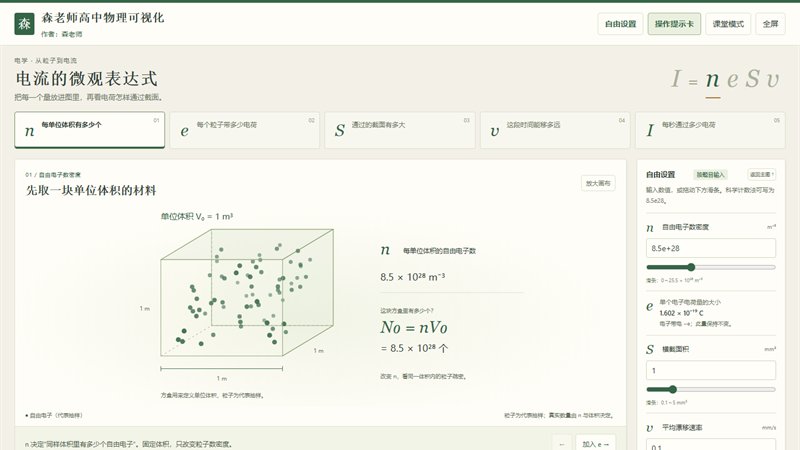Screen dimensions: 800x450
Task: Click the 返回主图 button in settings panel
Action: [x=761, y=174]
